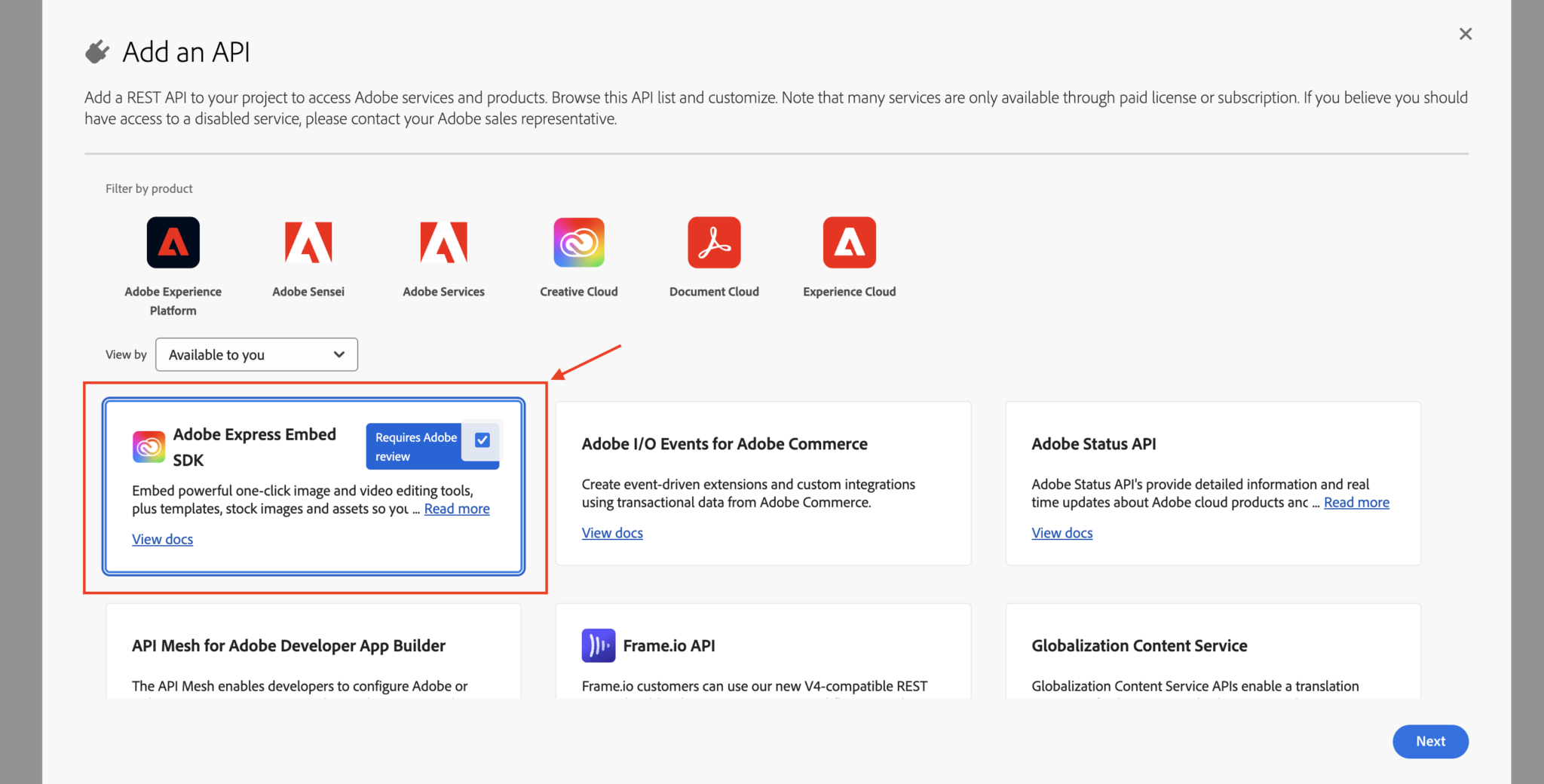Open Read more on Adobe Express Embed SDK
Image resolution: width=1544 pixels, height=784 pixels.
click(x=457, y=509)
